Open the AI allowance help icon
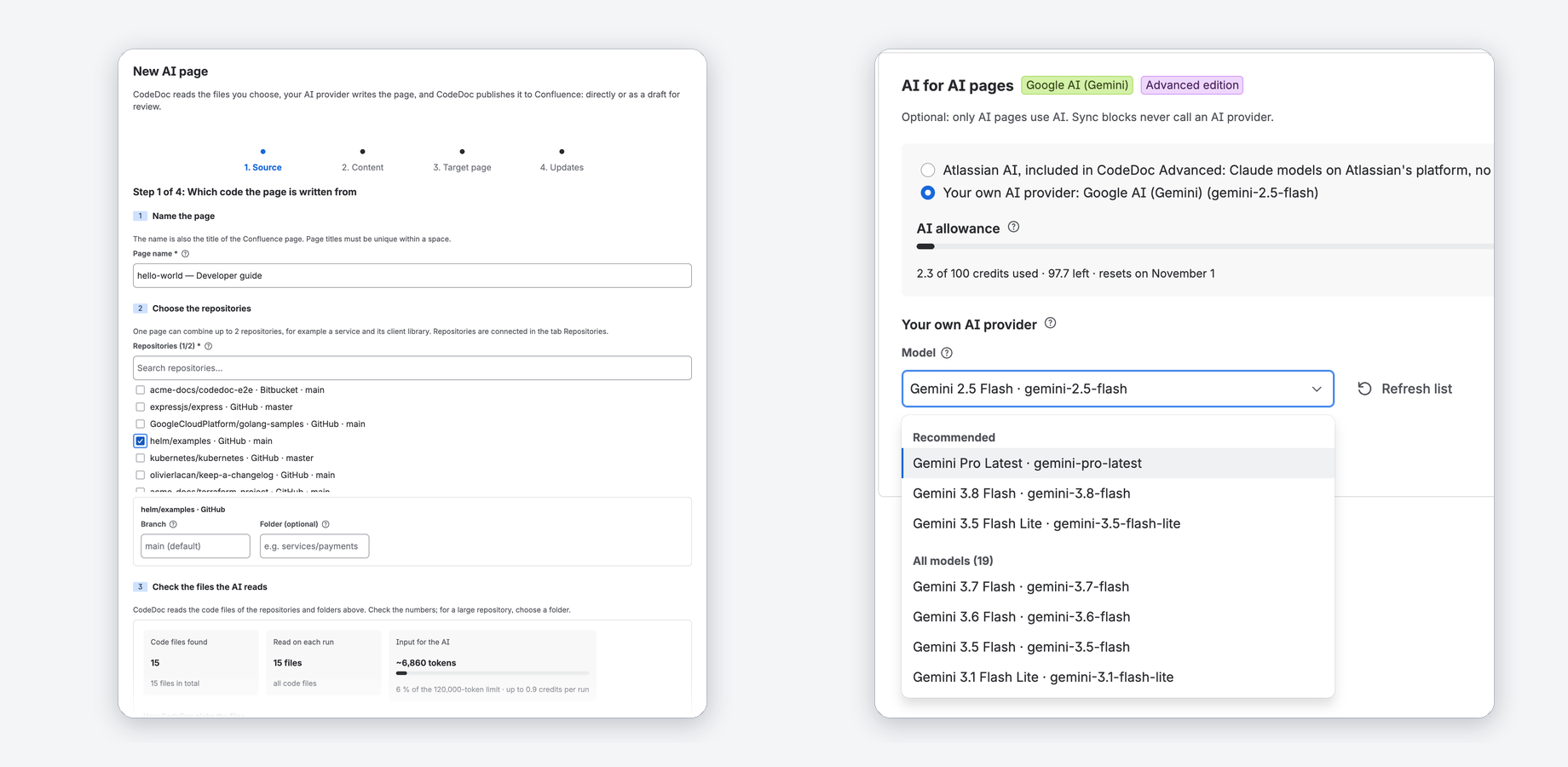 click(x=1013, y=227)
